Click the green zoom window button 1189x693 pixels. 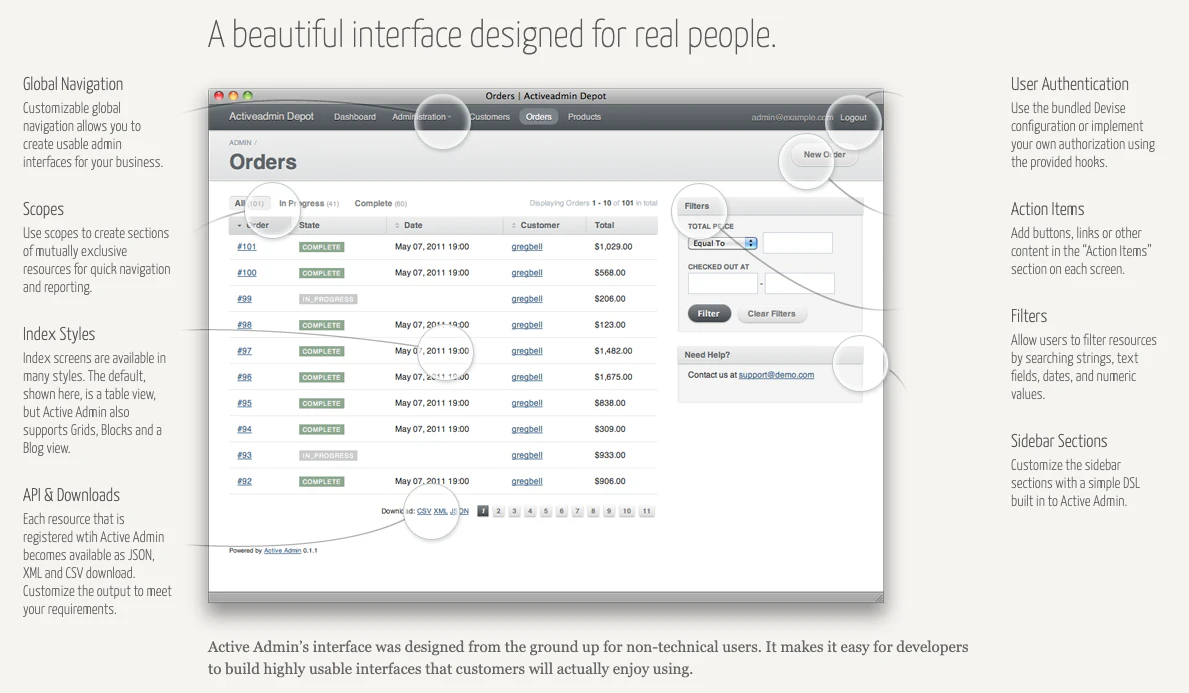coord(247,96)
